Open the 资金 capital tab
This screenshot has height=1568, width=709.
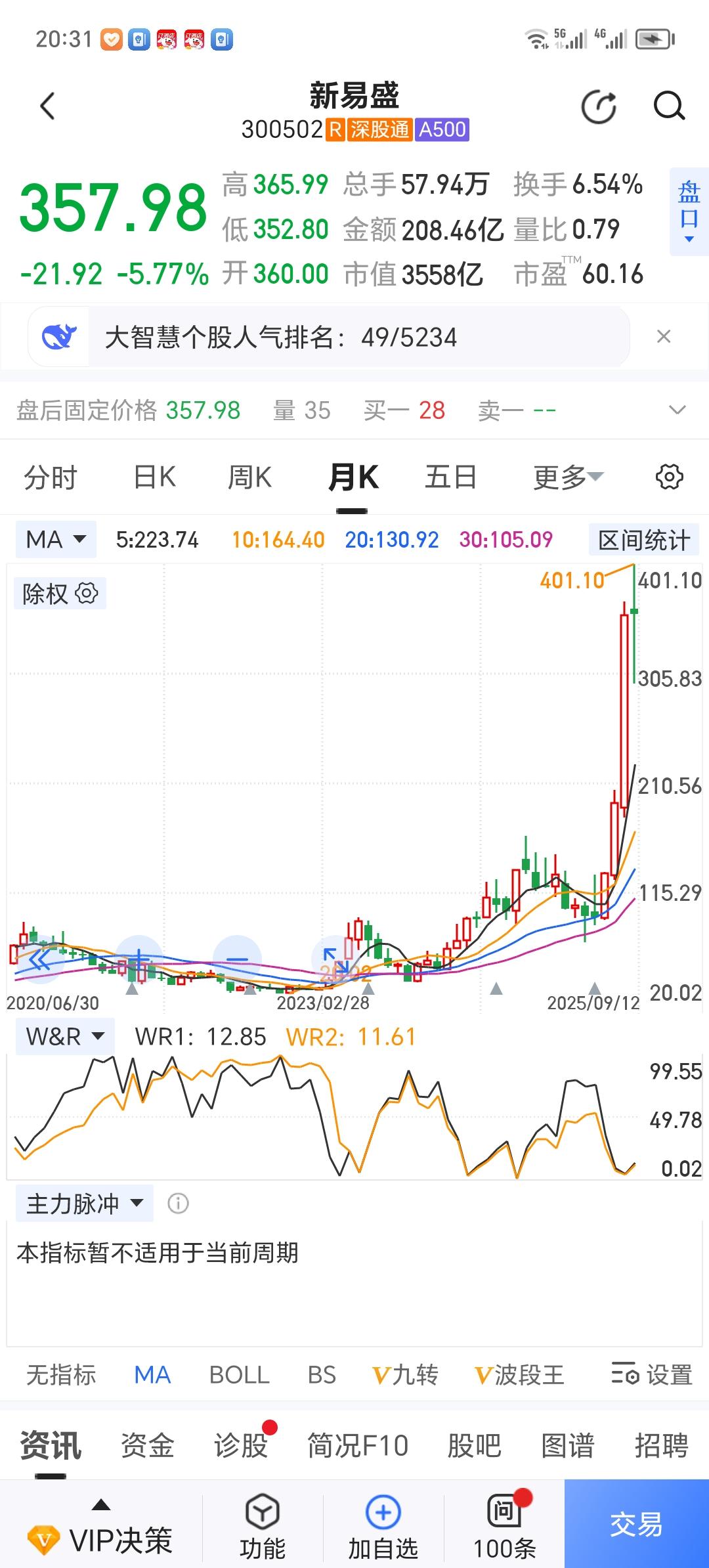point(147,1446)
